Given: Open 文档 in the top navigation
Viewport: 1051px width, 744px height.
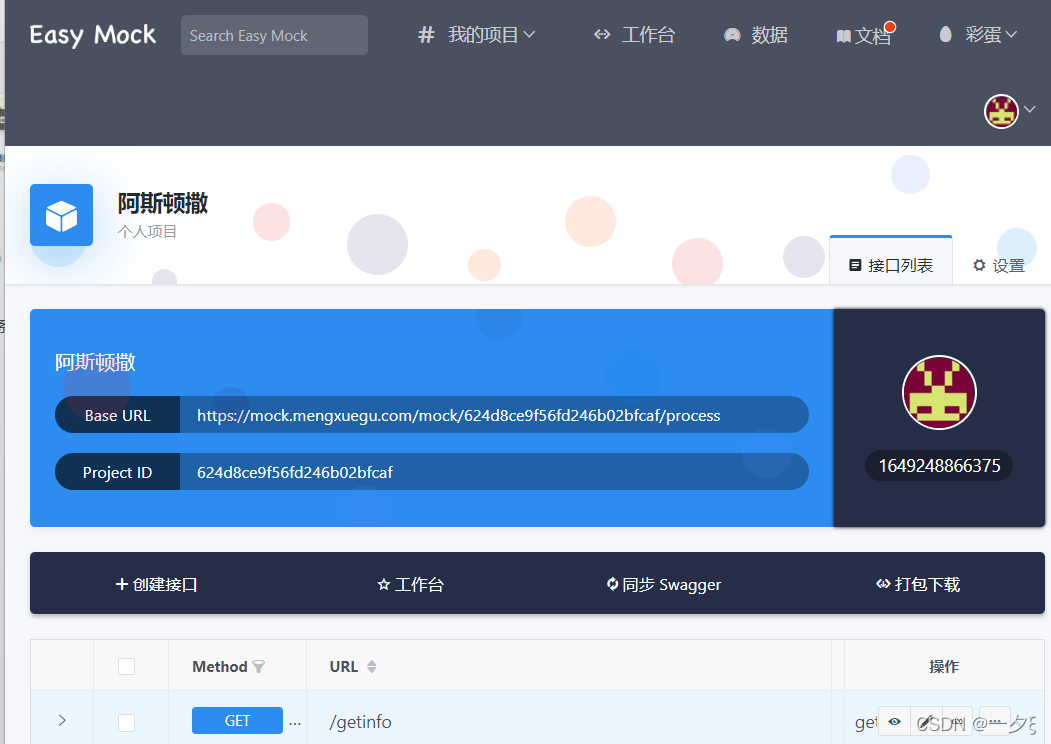Looking at the screenshot, I should click(x=863, y=36).
